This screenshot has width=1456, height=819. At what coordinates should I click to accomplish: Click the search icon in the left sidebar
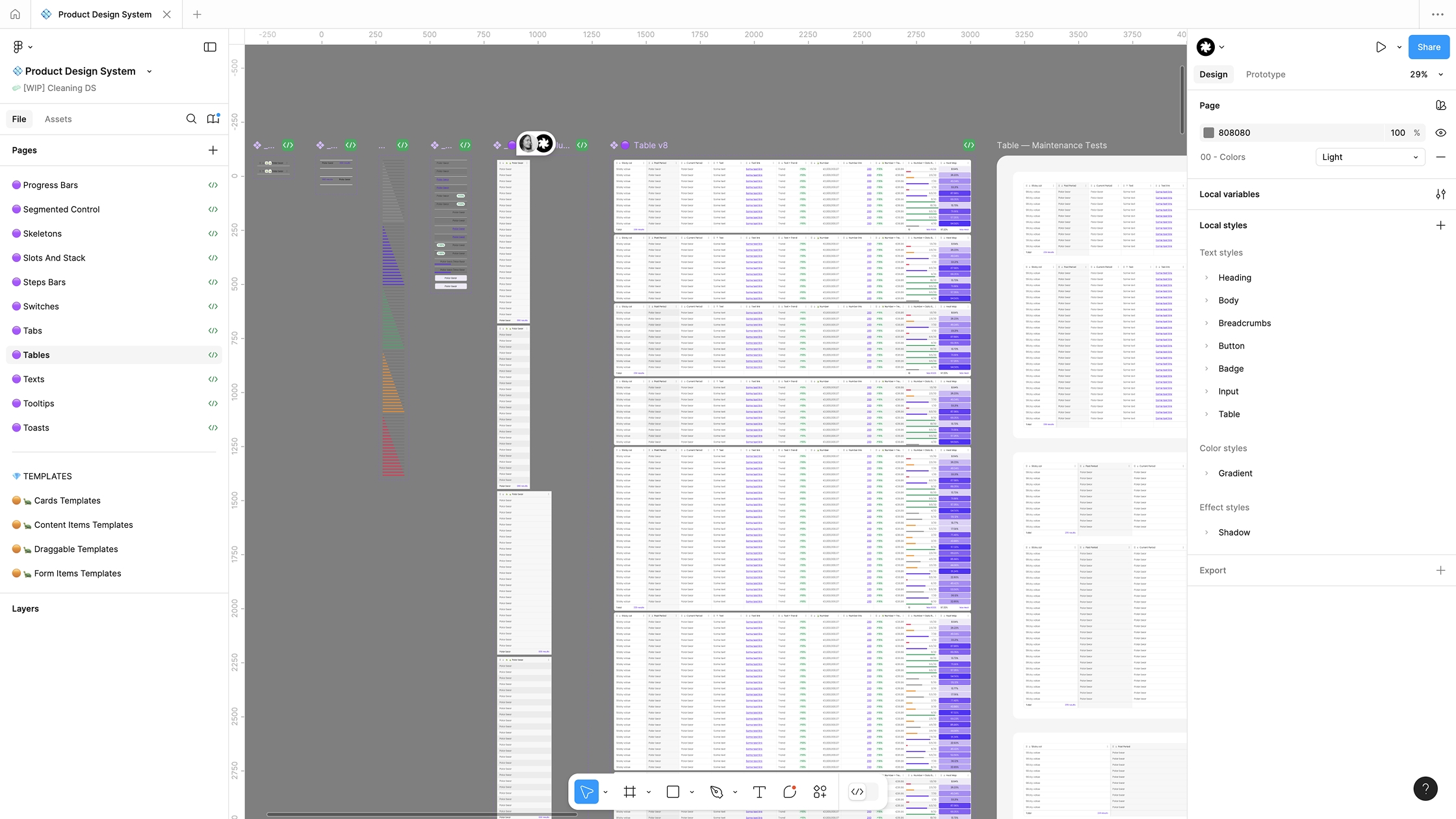point(191,119)
